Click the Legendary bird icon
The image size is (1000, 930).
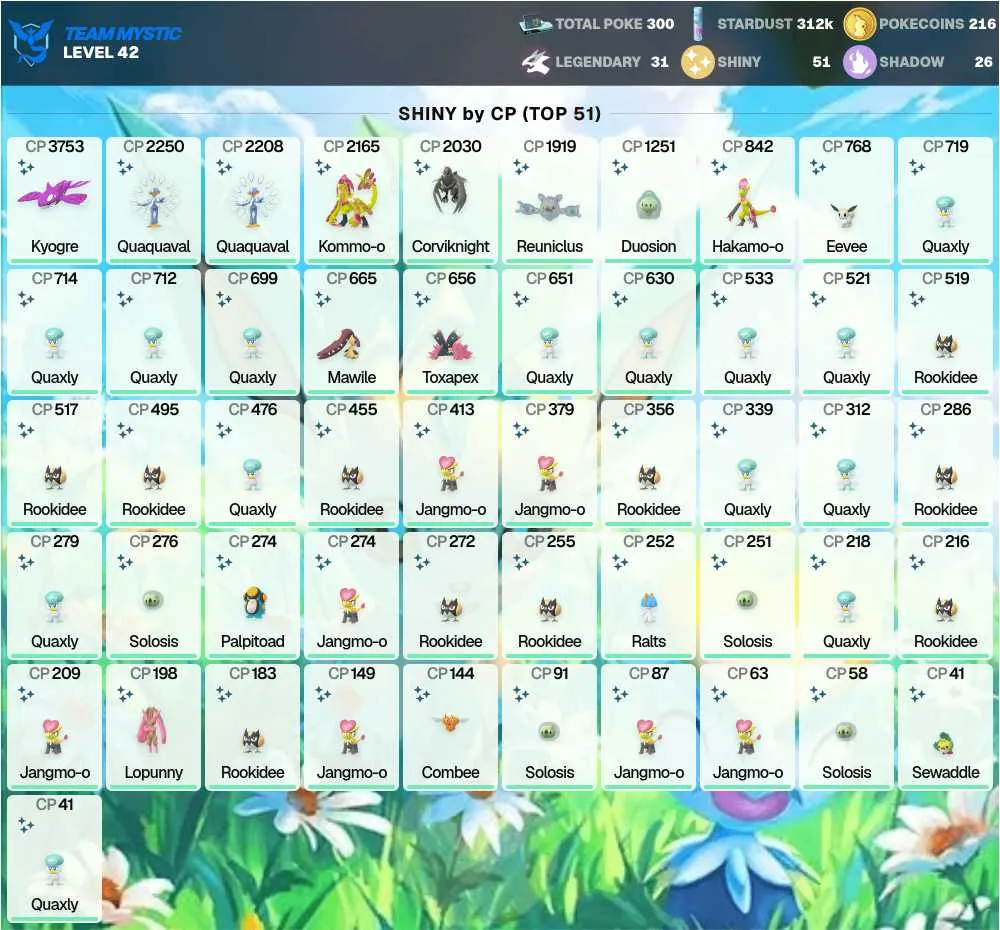(536, 62)
